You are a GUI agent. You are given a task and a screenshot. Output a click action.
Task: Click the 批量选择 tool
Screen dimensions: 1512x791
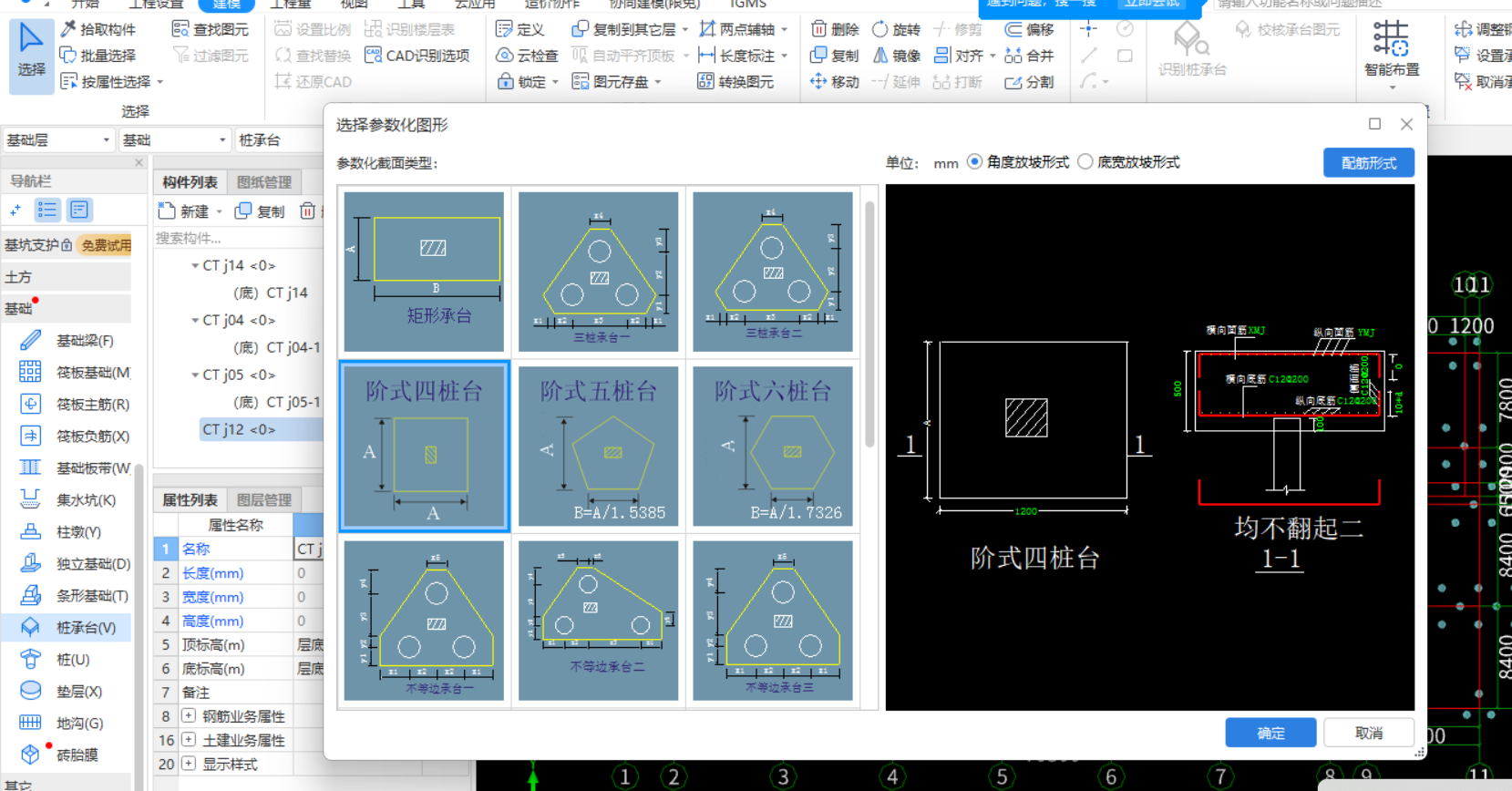coord(98,56)
